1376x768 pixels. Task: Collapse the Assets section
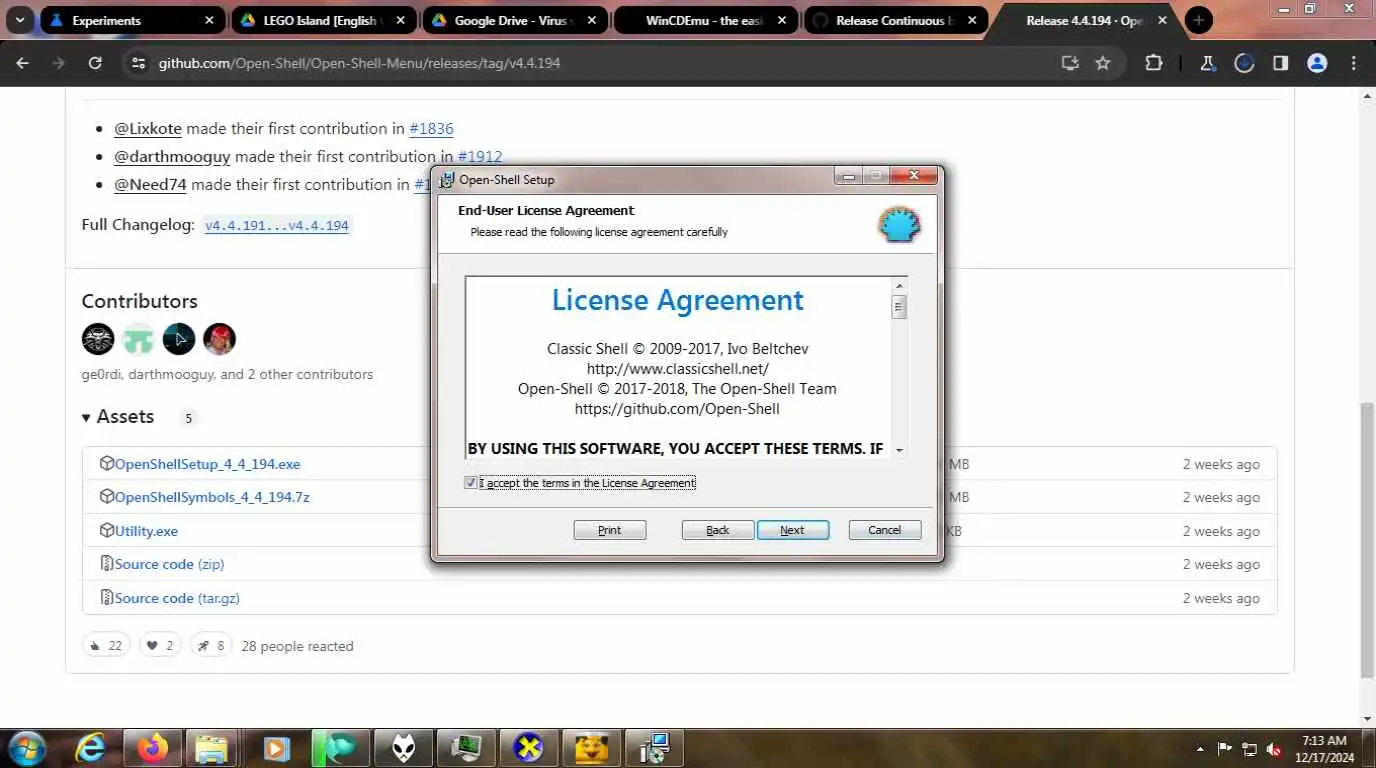tap(118, 417)
